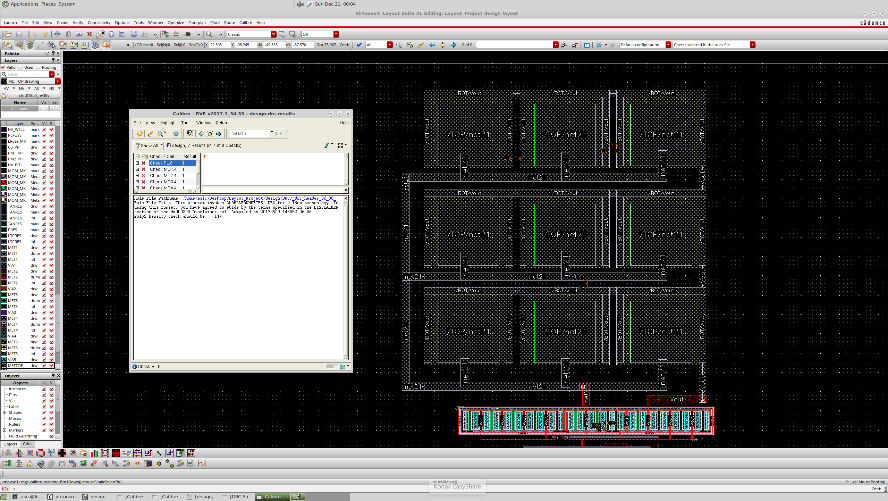The width and height of the screenshot is (888, 501).
Task: Open the Highlight menu in Calibre RVE
Action: click(166, 123)
